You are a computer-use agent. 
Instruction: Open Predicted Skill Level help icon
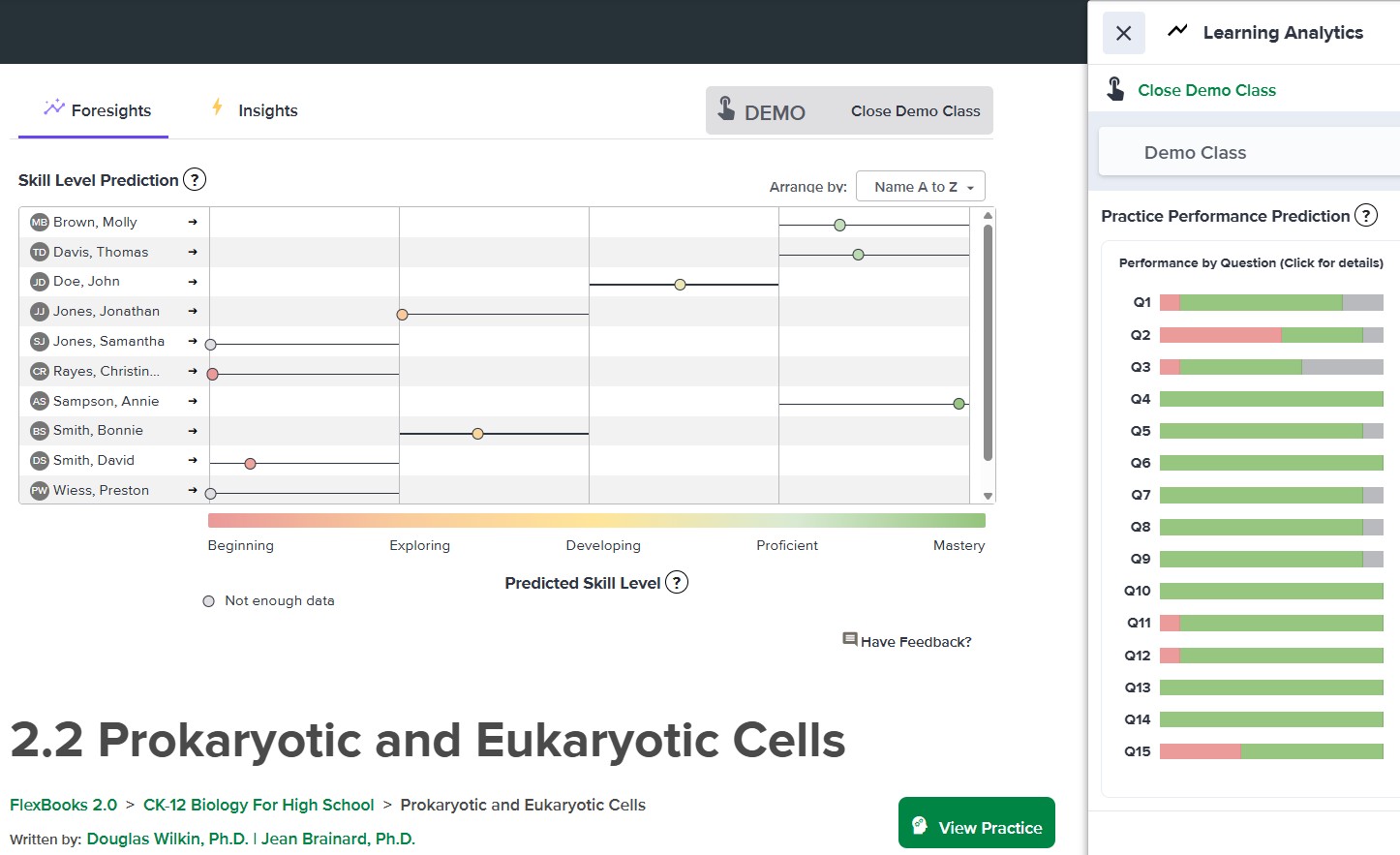click(677, 582)
